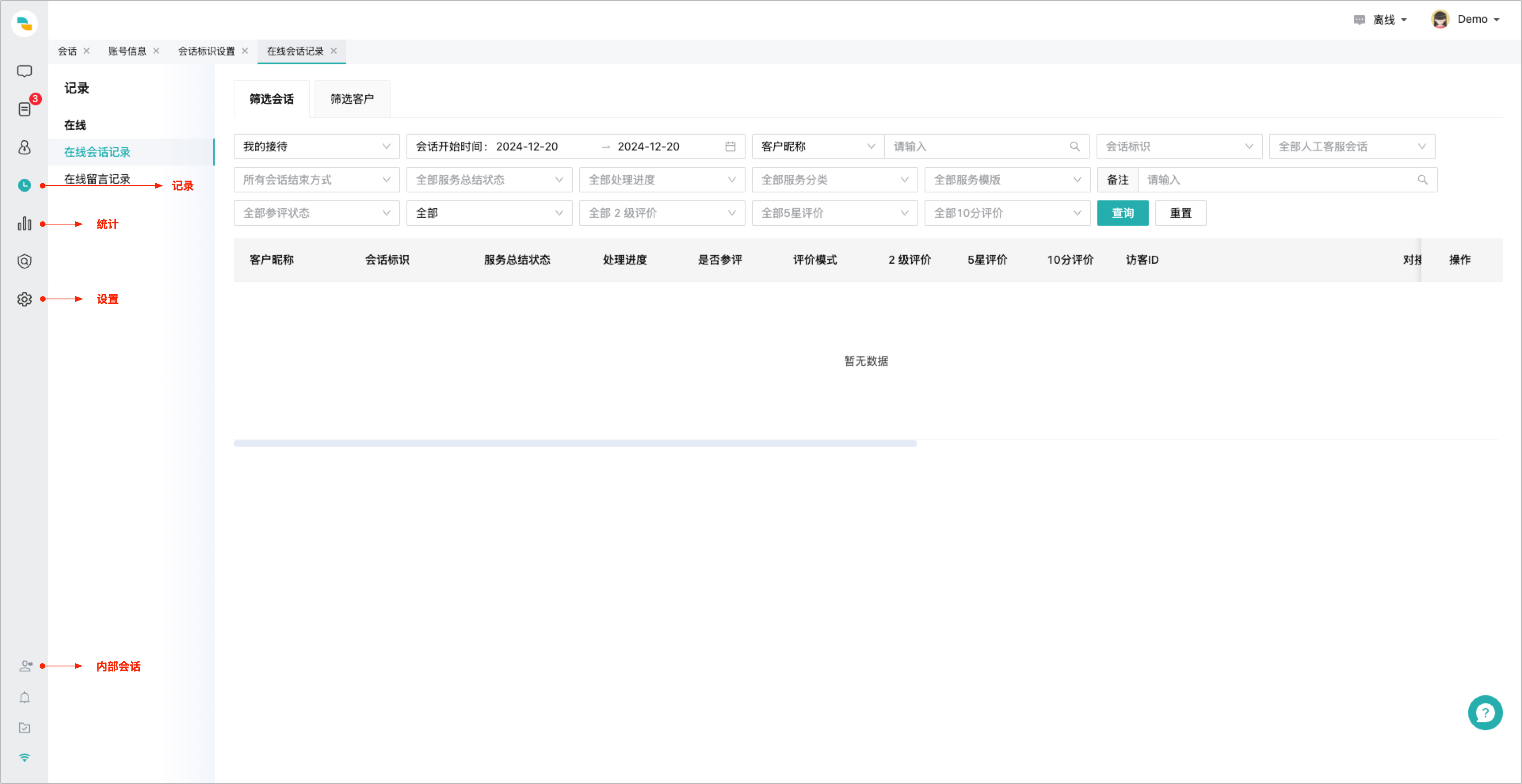Click search icon in customer nickname input
This screenshot has height=784, width=1522.
[x=1075, y=147]
